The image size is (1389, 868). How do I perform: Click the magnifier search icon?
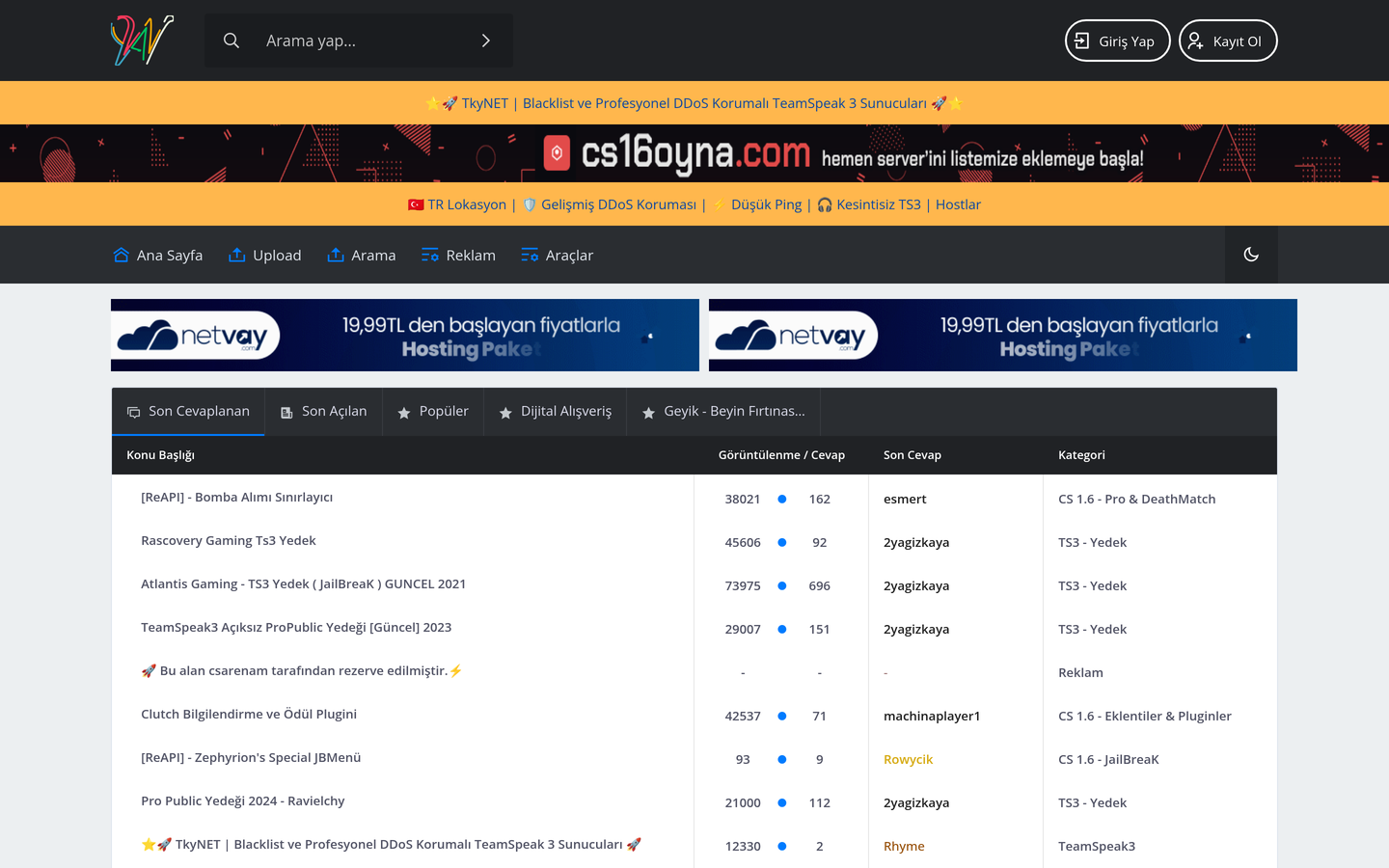(231, 41)
